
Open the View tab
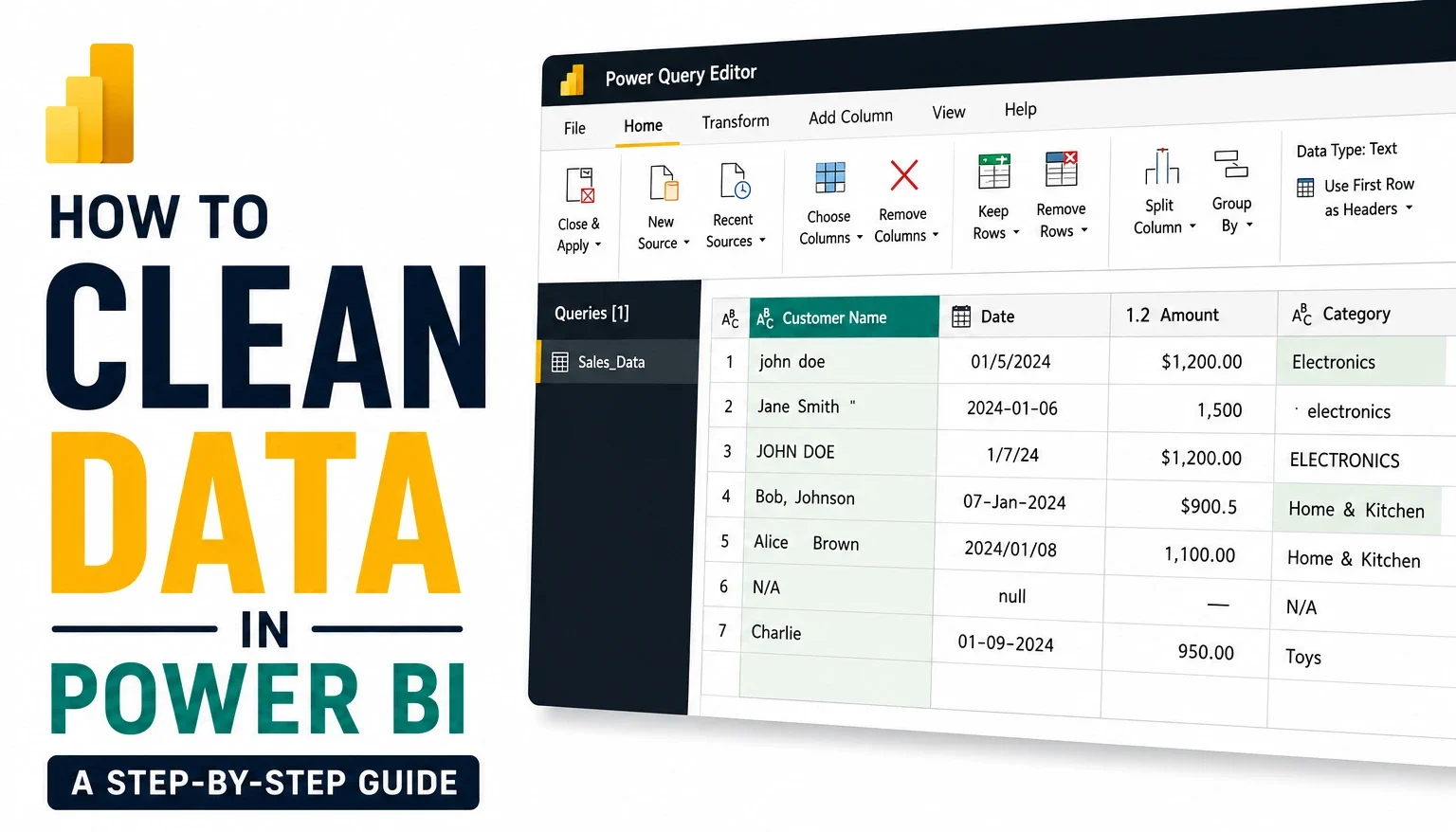coord(949,113)
